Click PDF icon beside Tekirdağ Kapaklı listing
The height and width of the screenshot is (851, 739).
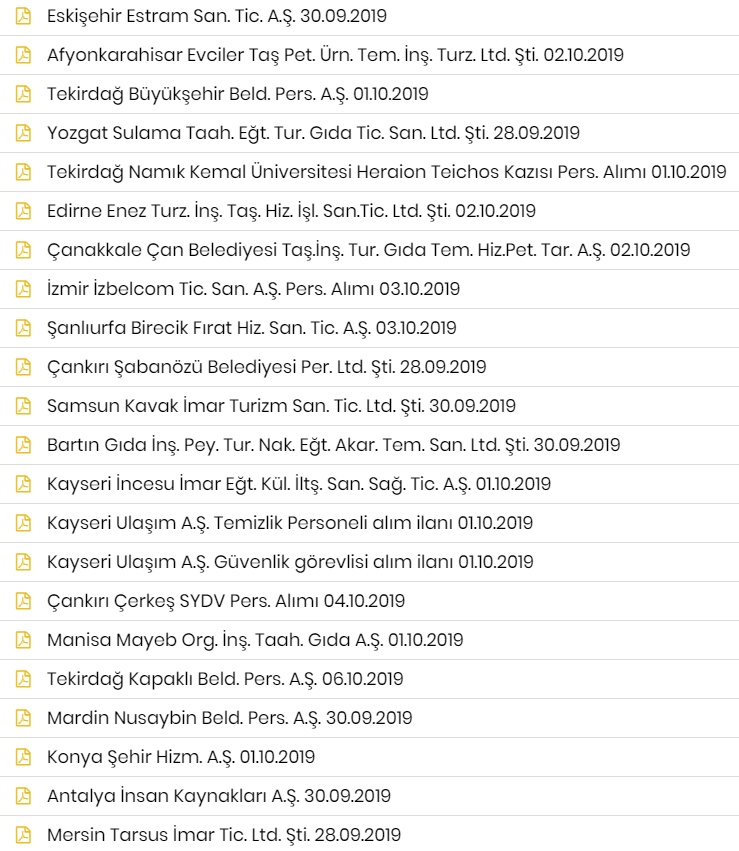[23, 679]
